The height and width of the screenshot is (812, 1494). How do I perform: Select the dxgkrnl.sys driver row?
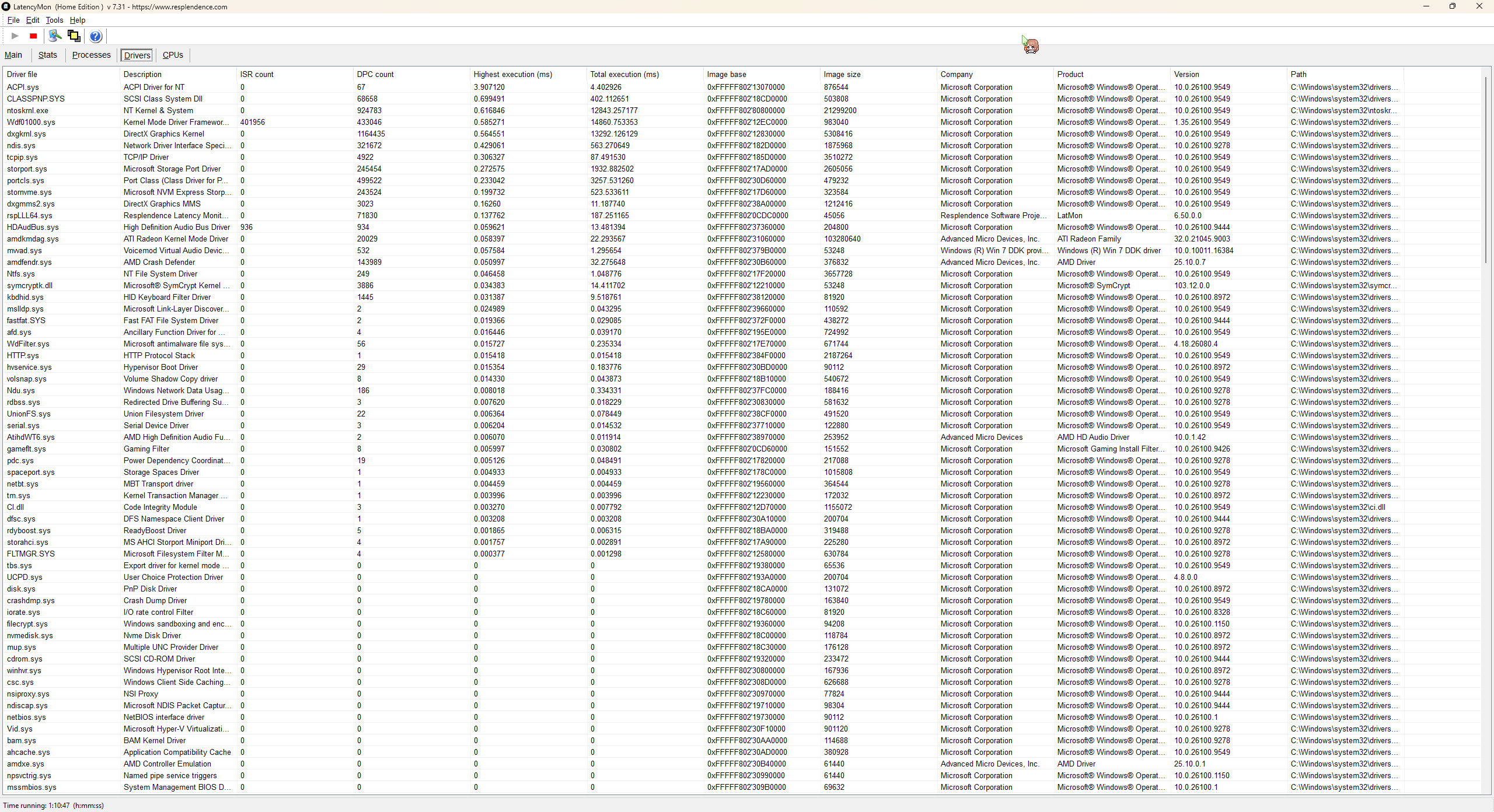coord(703,134)
